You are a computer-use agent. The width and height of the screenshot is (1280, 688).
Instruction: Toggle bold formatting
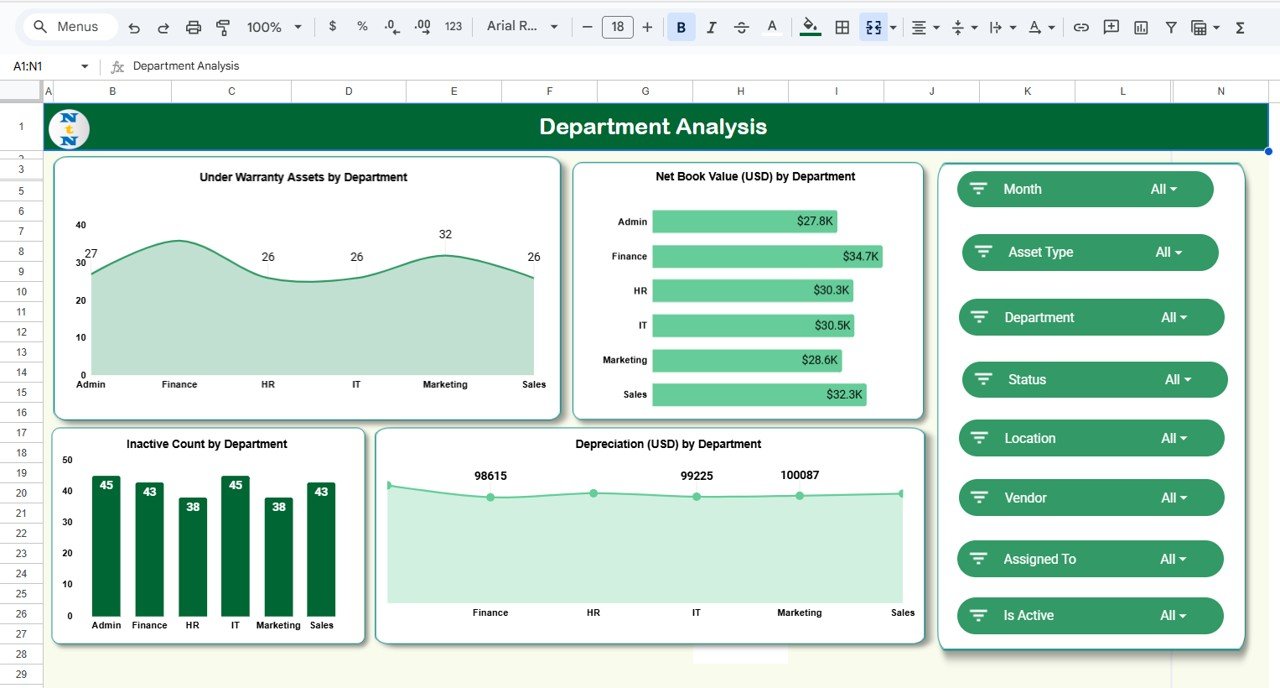click(x=681, y=27)
